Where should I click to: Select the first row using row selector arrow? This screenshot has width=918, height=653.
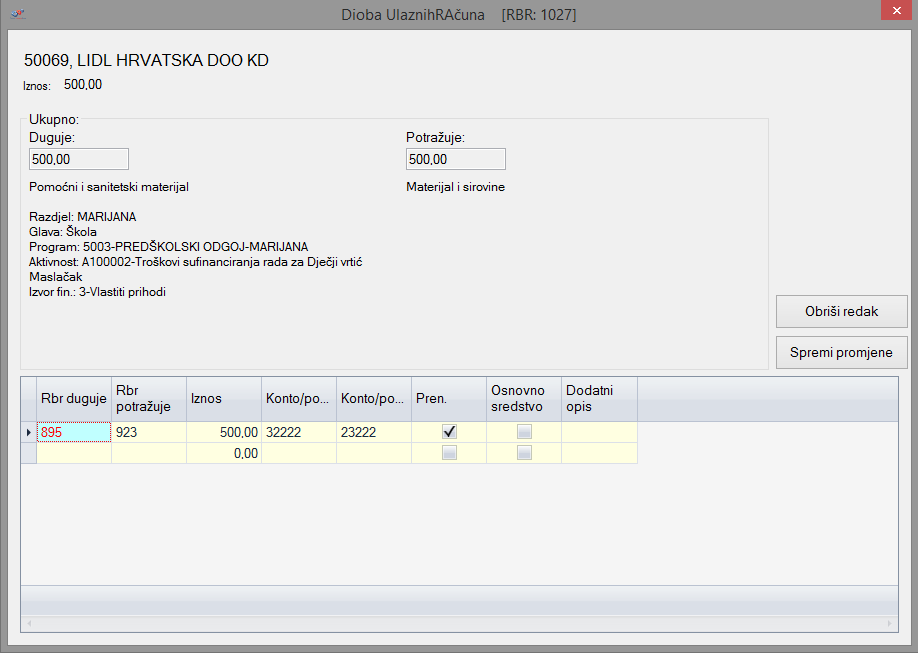[28, 432]
